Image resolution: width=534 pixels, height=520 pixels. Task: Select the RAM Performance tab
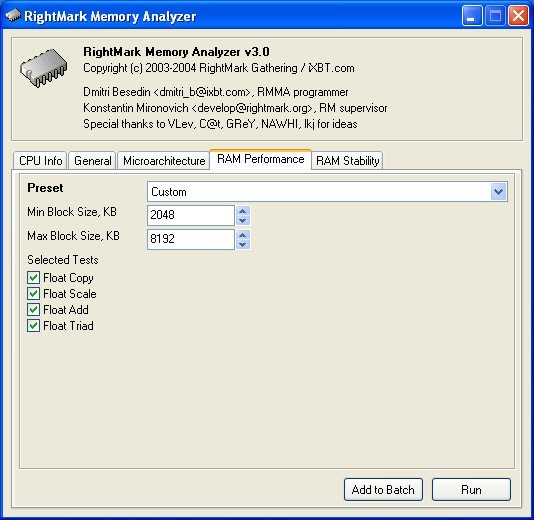pos(261,159)
